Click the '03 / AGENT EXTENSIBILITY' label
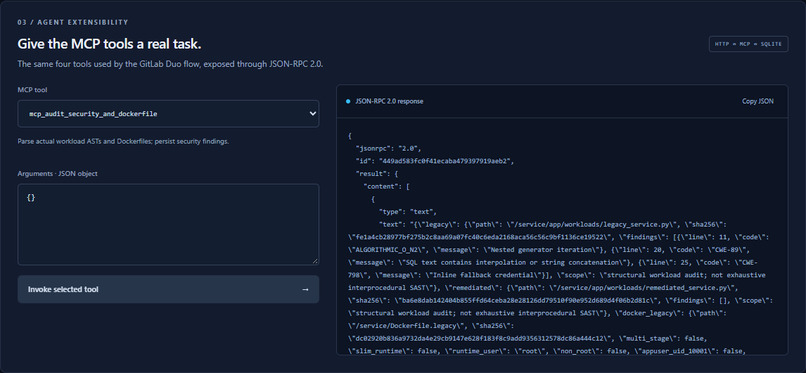Viewport: 806px width, 373px height. (x=72, y=22)
